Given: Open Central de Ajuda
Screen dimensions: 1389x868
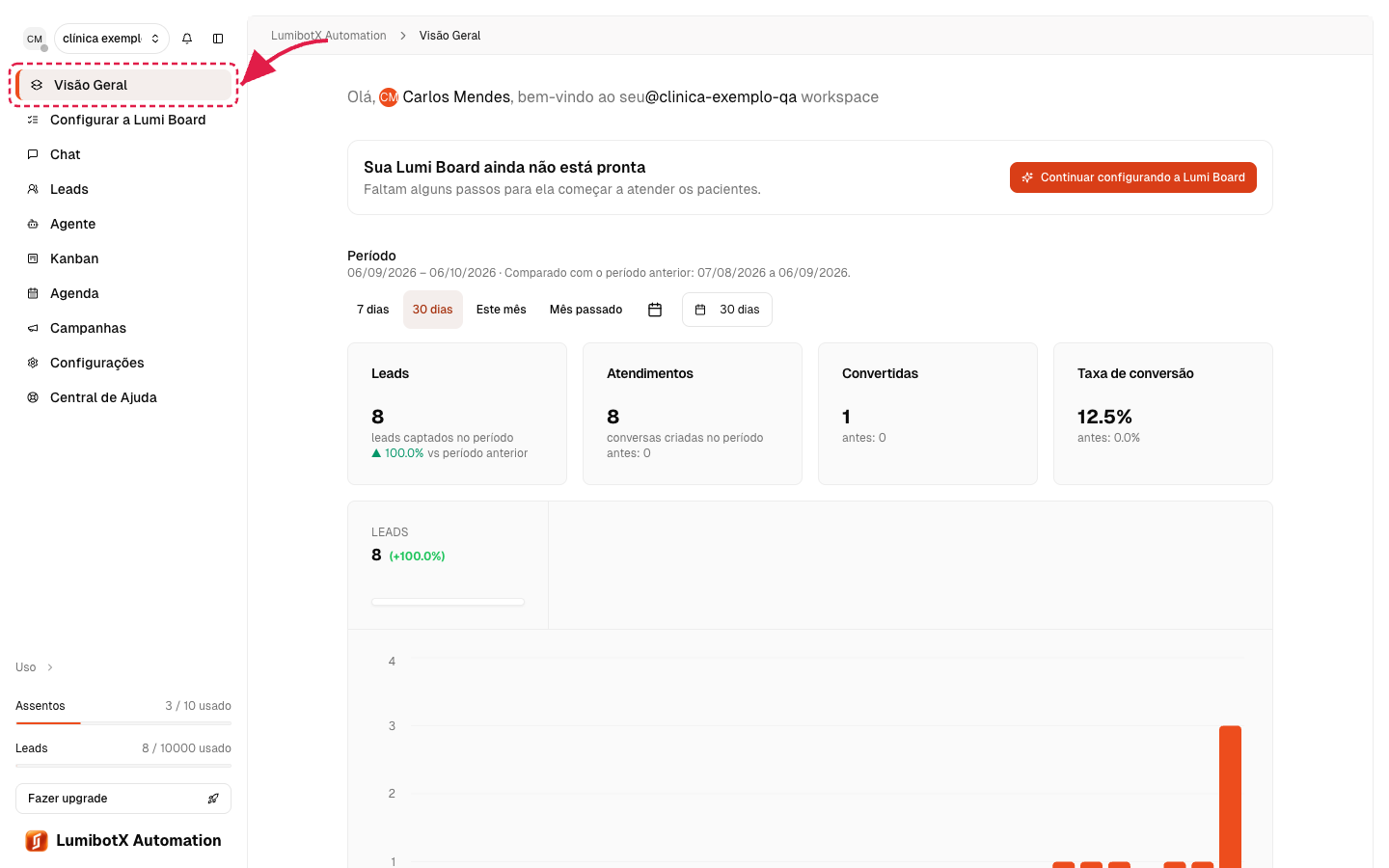Looking at the screenshot, I should [x=123, y=397].
